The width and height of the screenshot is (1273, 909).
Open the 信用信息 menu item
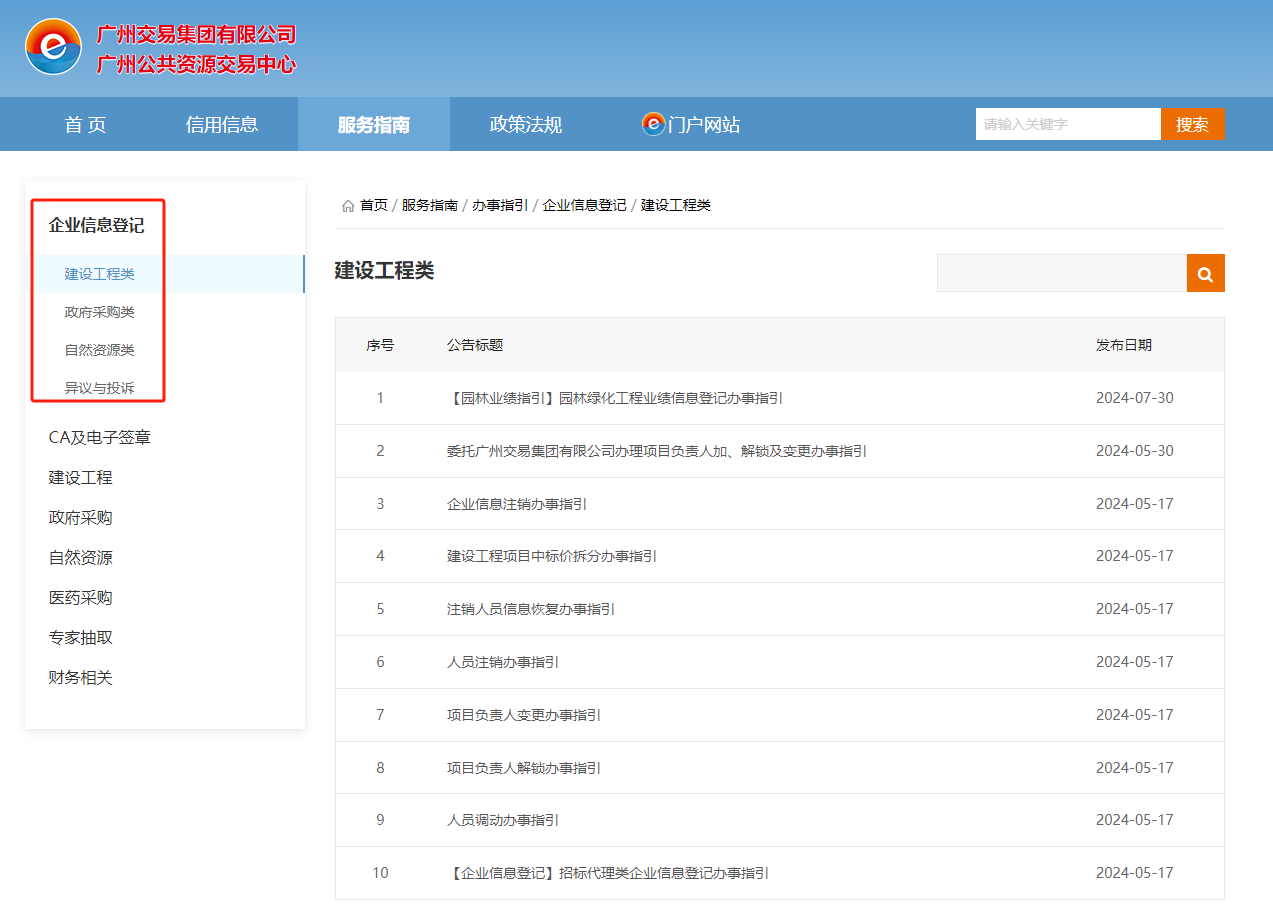(x=221, y=123)
